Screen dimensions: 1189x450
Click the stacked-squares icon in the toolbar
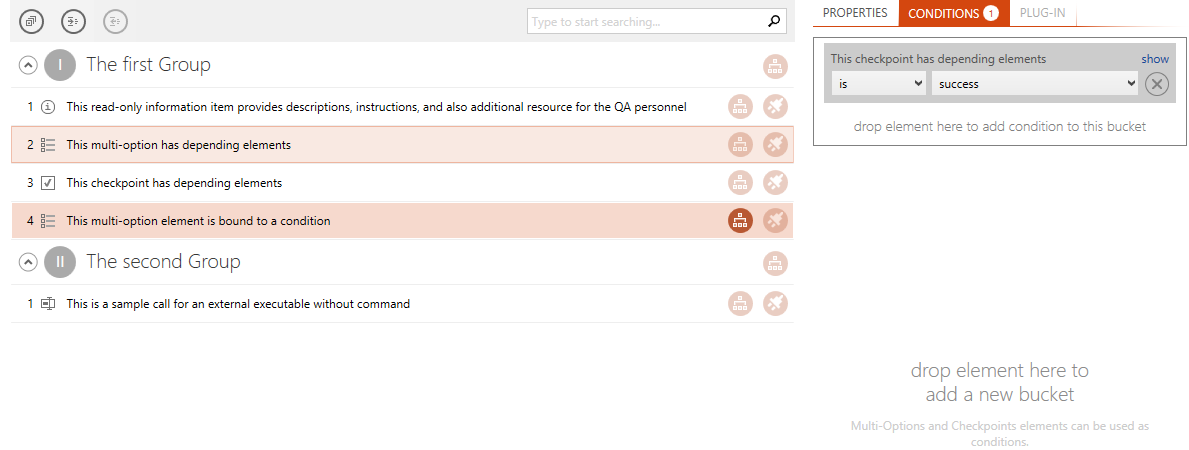[31, 21]
